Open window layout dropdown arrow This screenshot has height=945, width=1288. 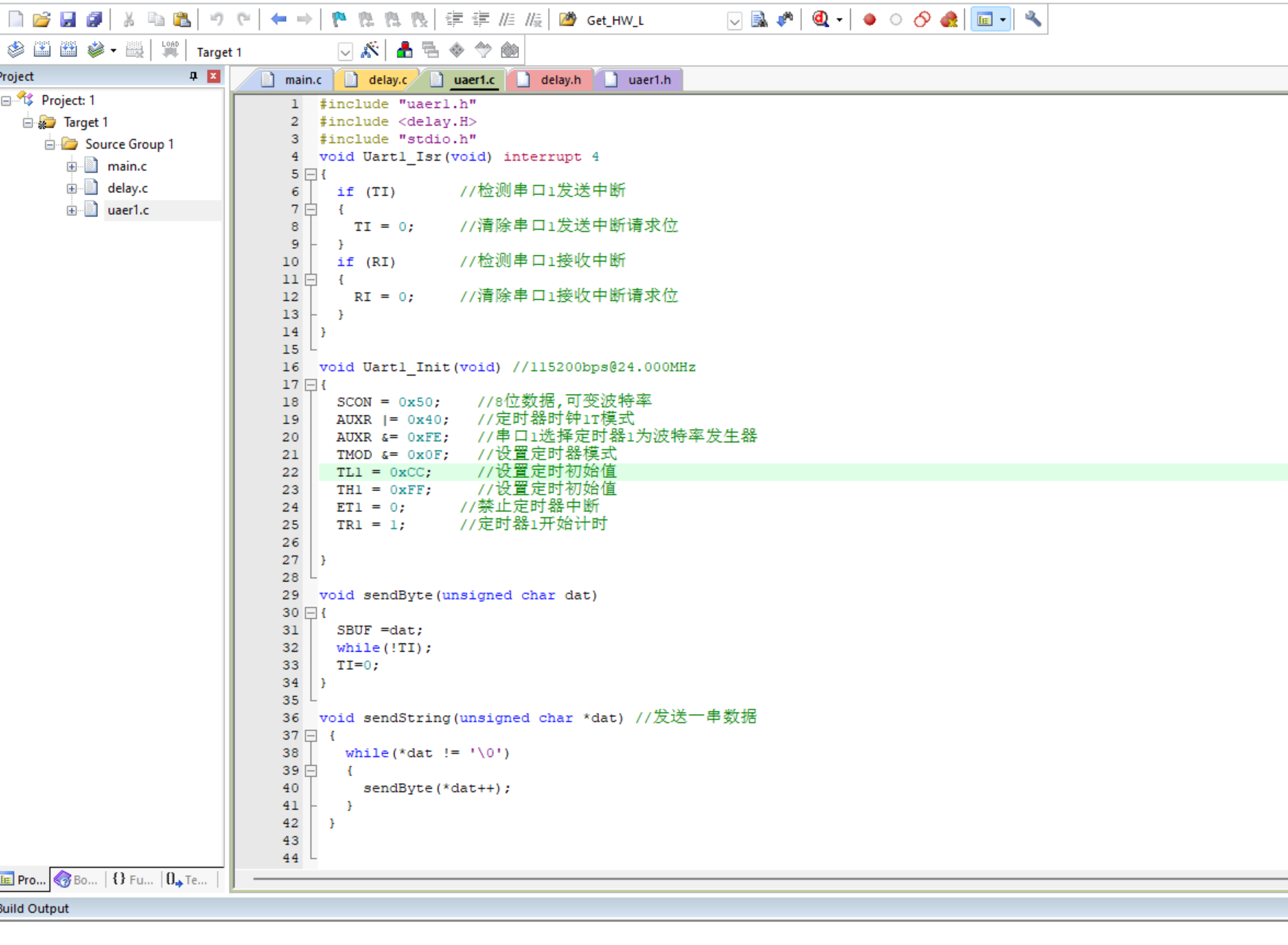point(1003,20)
